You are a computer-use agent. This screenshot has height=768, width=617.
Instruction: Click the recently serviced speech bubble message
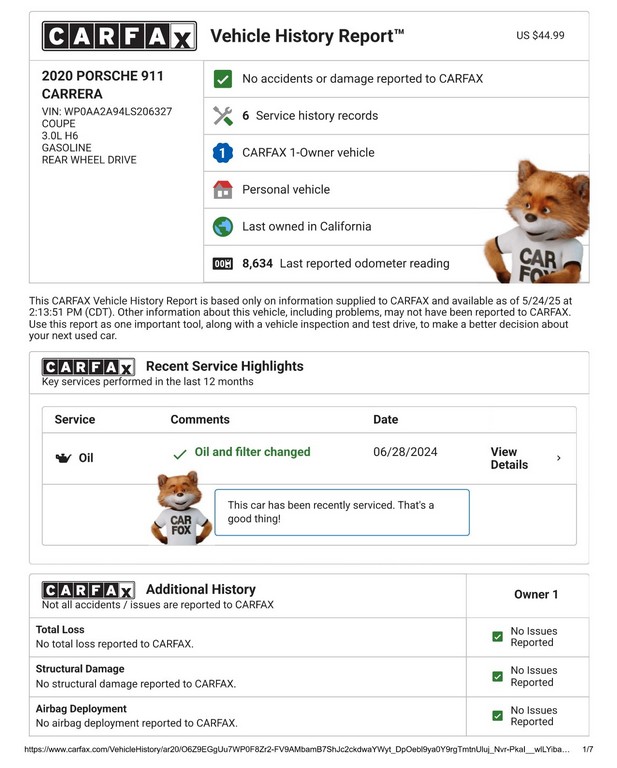pyautogui.click(x=342, y=512)
